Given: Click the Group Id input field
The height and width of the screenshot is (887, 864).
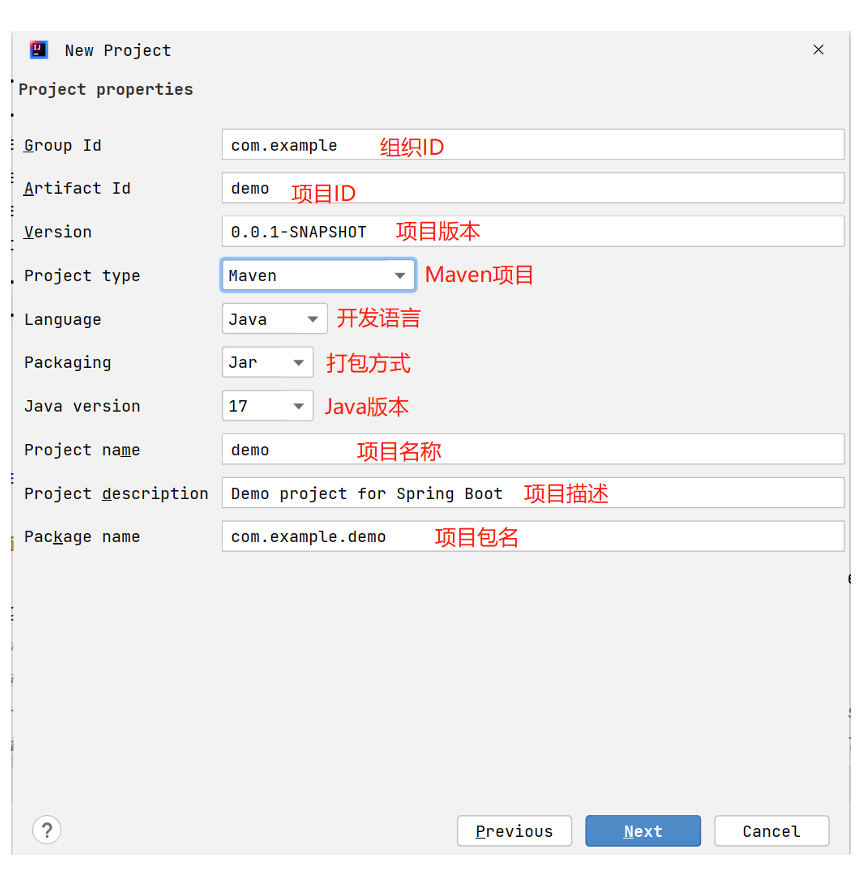Looking at the screenshot, I should 533,145.
